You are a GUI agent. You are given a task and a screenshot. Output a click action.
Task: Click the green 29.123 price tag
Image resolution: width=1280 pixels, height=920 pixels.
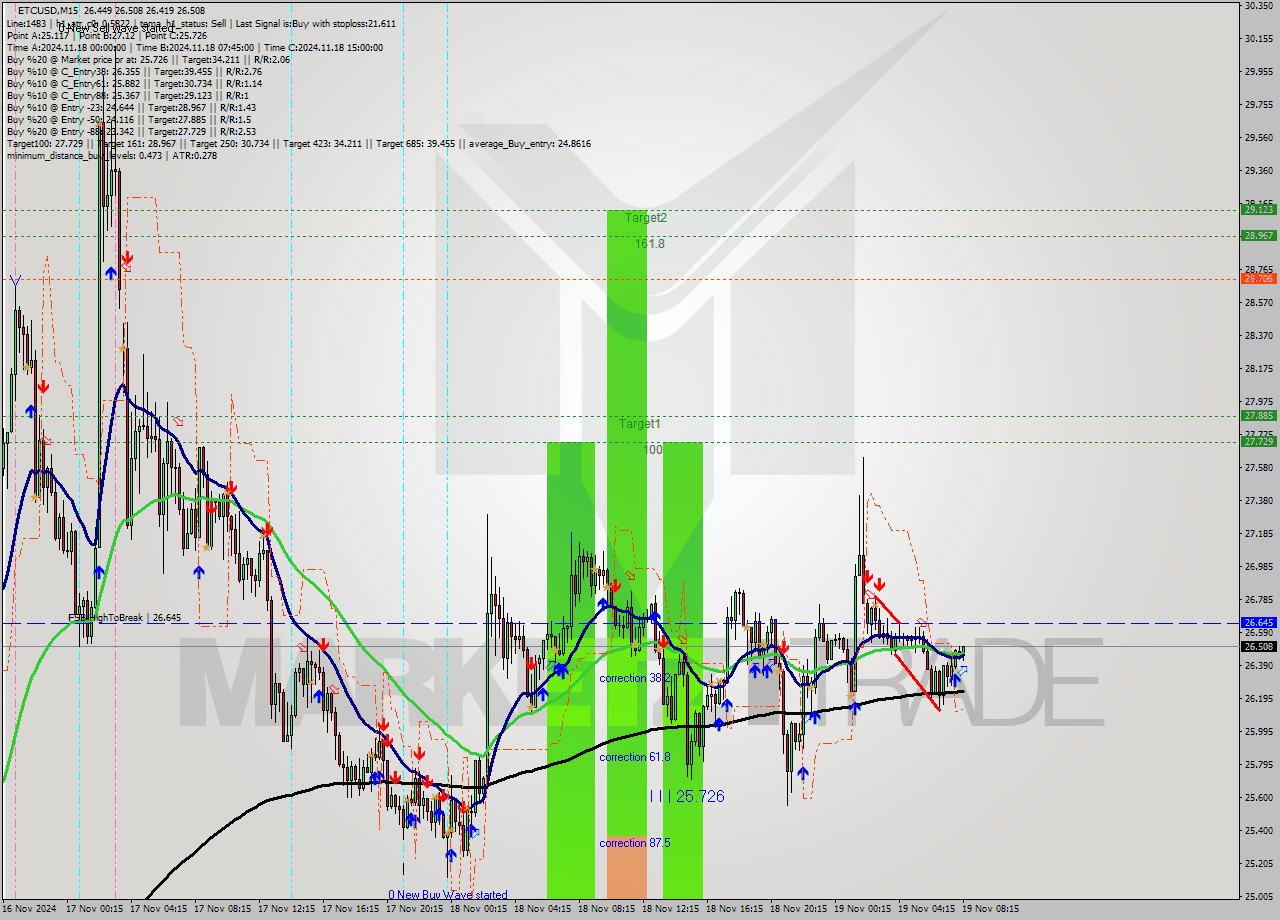point(1258,210)
